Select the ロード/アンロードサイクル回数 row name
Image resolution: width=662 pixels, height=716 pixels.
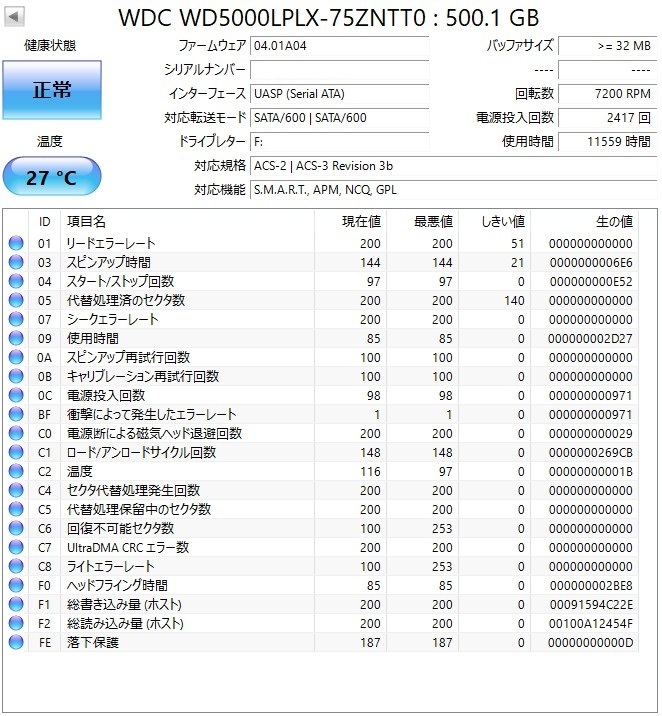(x=142, y=452)
